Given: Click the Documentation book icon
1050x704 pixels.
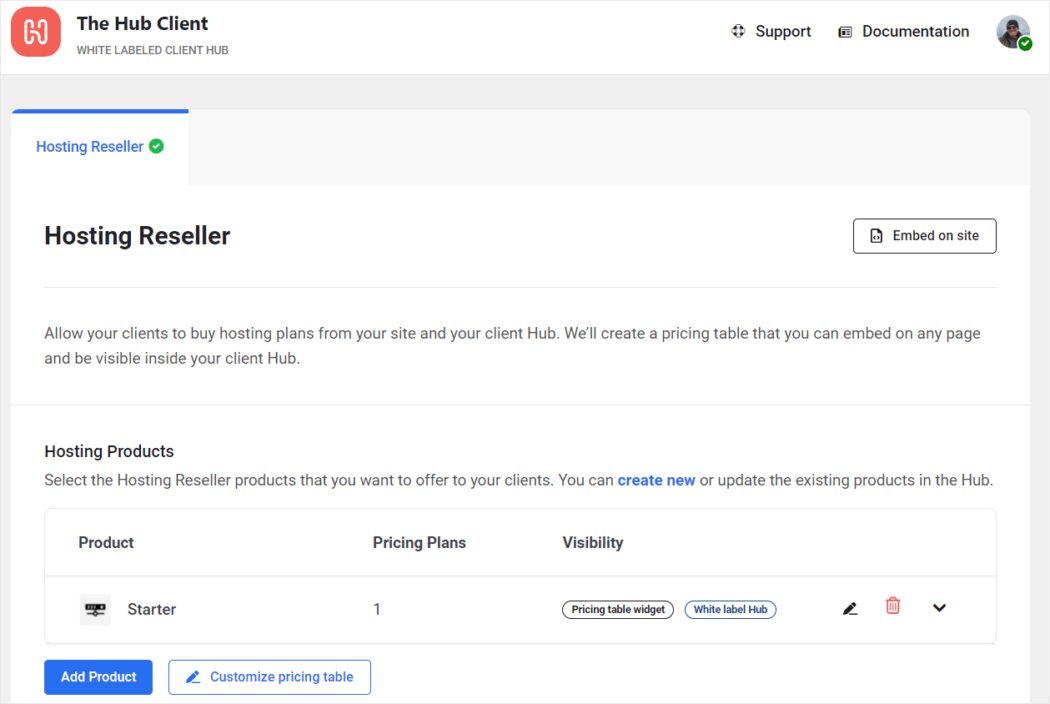Looking at the screenshot, I should pyautogui.click(x=845, y=32).
